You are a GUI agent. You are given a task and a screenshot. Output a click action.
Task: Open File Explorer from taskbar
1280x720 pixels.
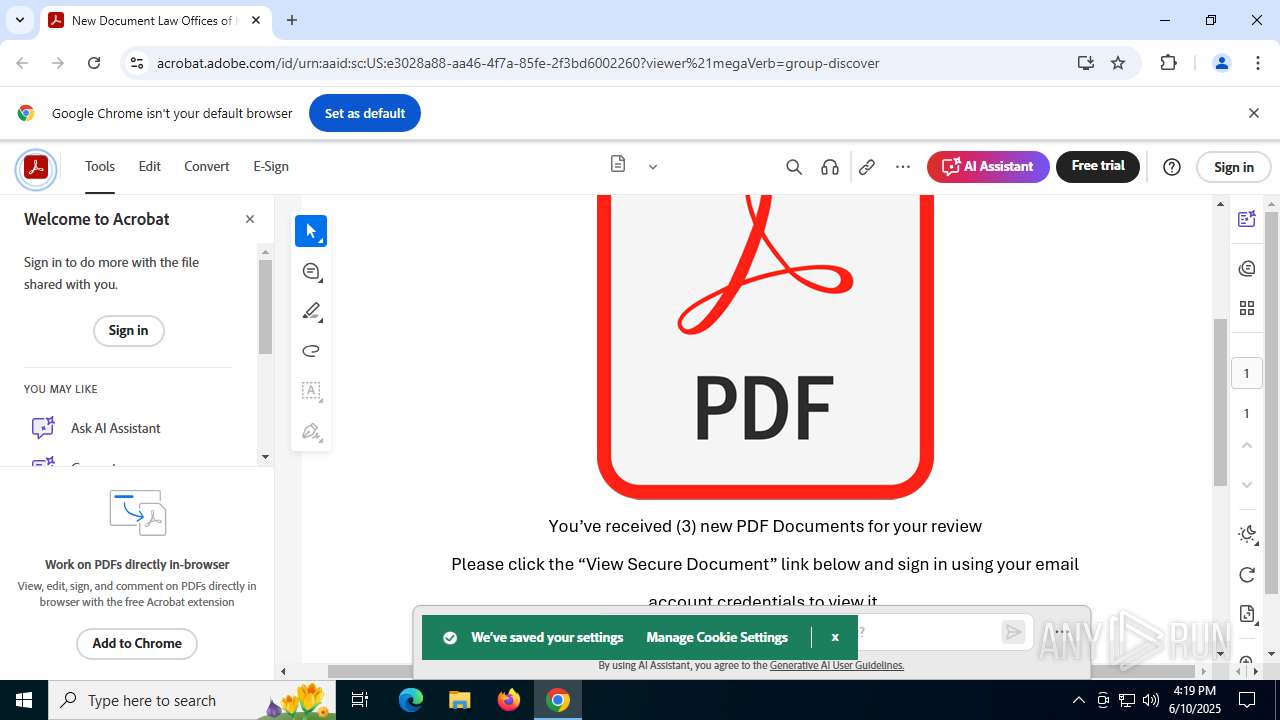click(459, 700)
